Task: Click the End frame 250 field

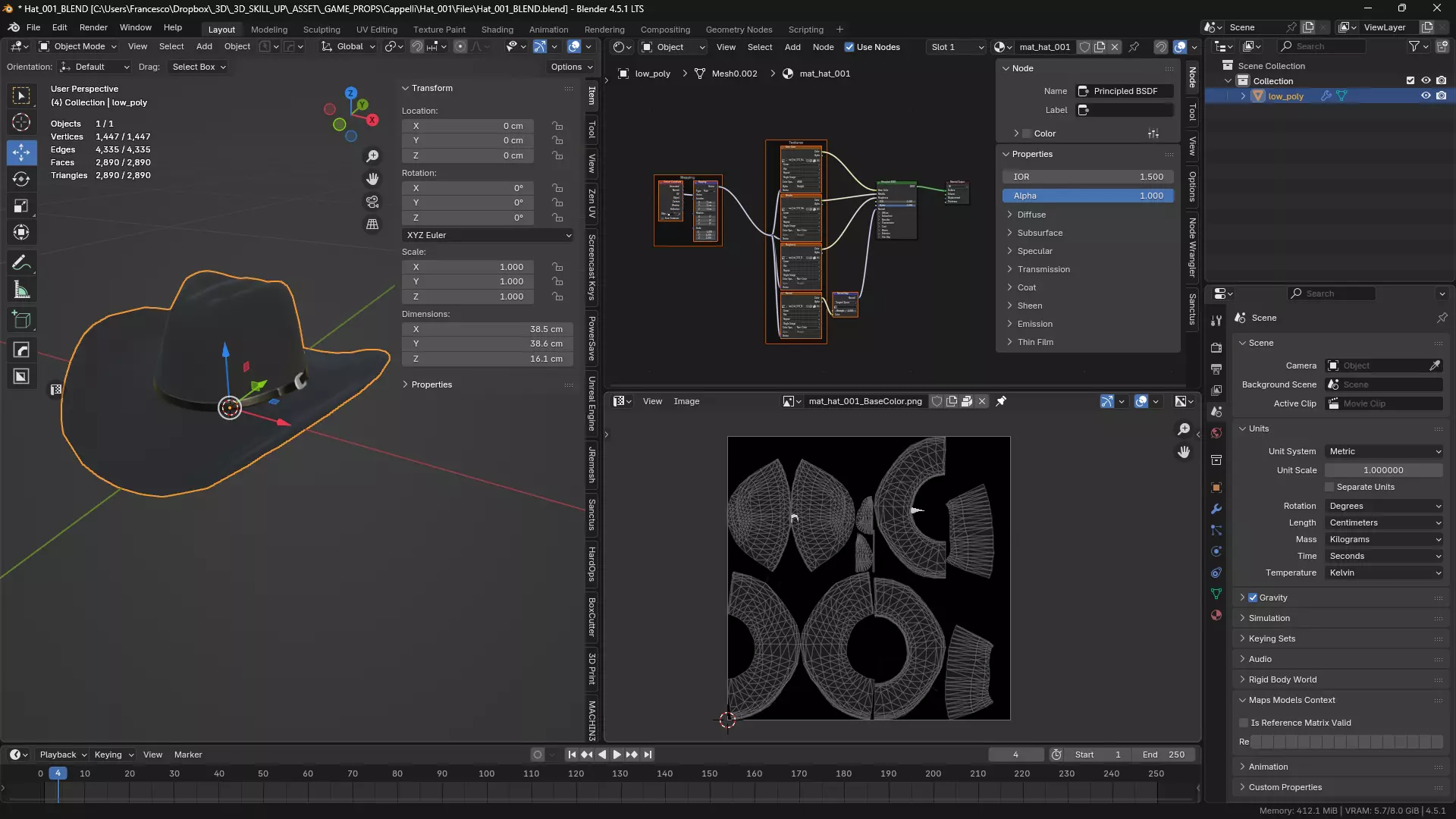Action: click(x=1163, y=755)
